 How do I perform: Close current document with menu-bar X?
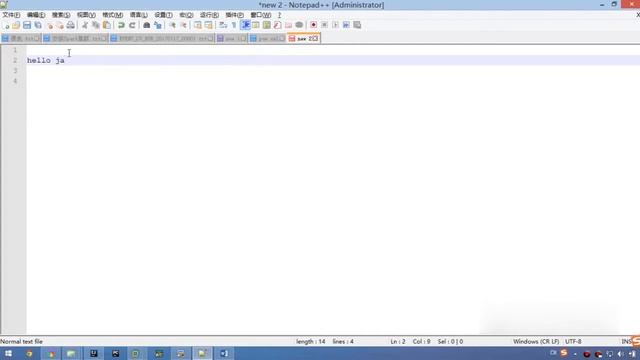[638, 15]
